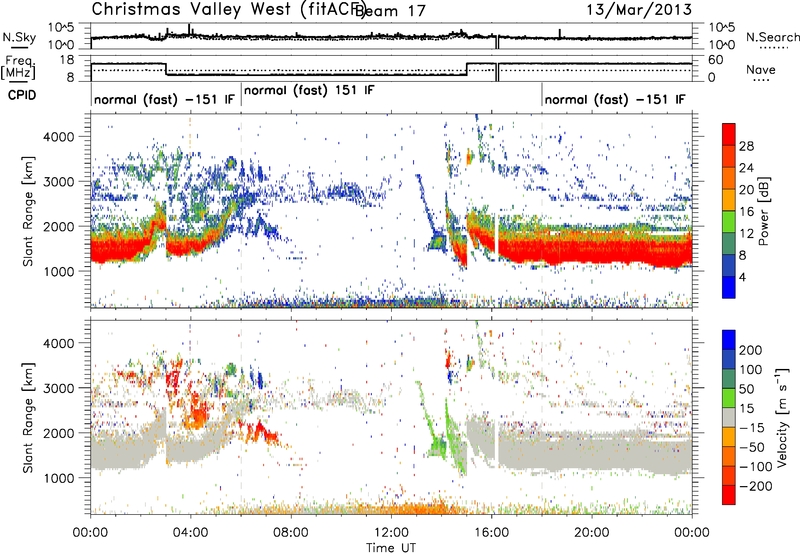Click the '16:00' time axis label
800x554 pixels.
[x=491, y=533]
